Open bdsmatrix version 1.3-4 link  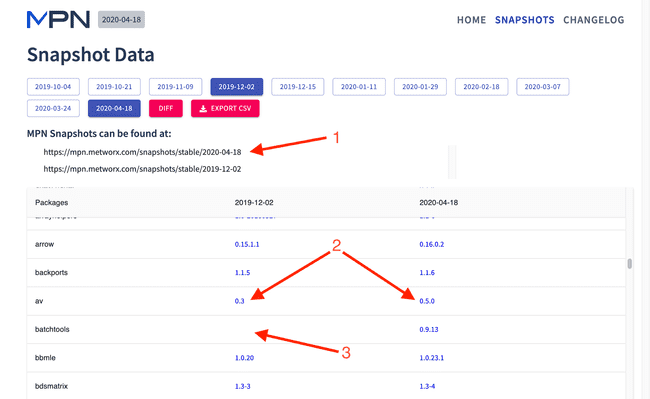pos(427,386)
